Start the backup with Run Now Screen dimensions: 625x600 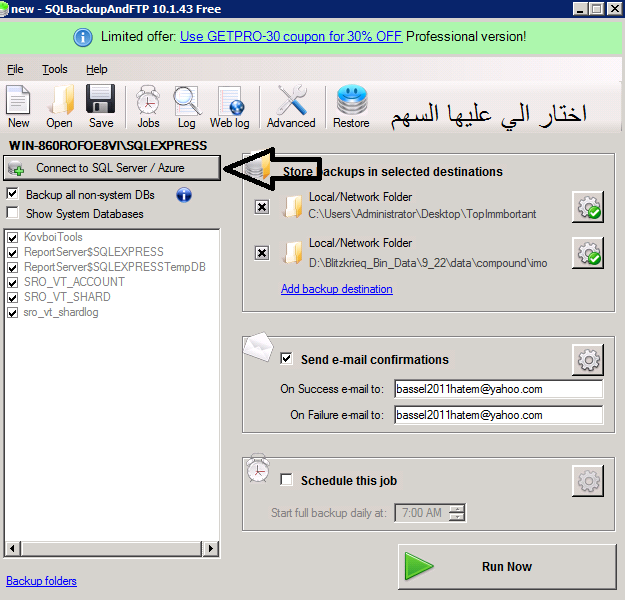(507, 567)
